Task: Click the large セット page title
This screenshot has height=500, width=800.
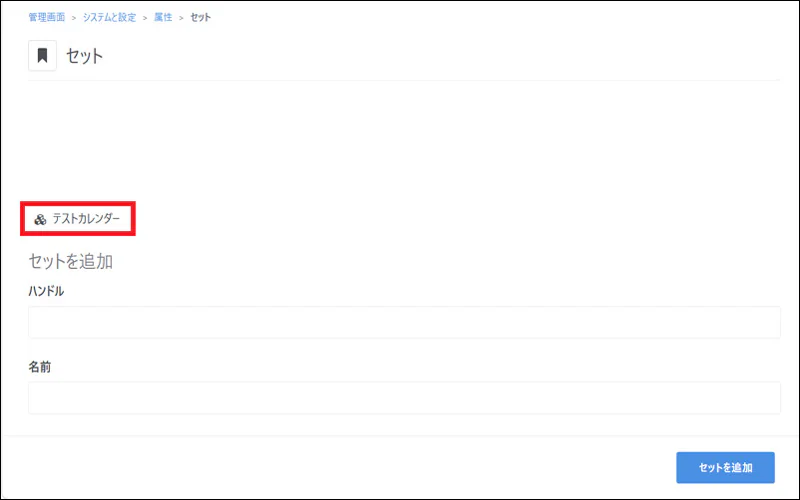Action: 85,56
